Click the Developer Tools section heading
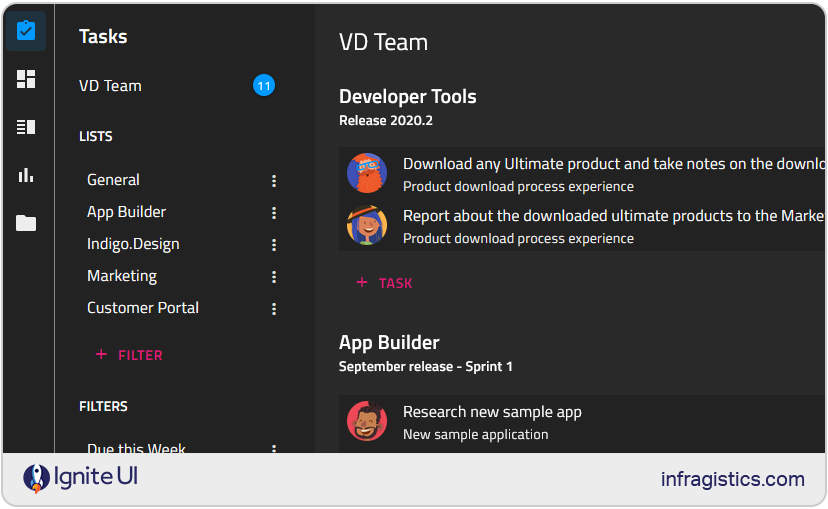Screen dimensions: 828x509 (408, 97)
